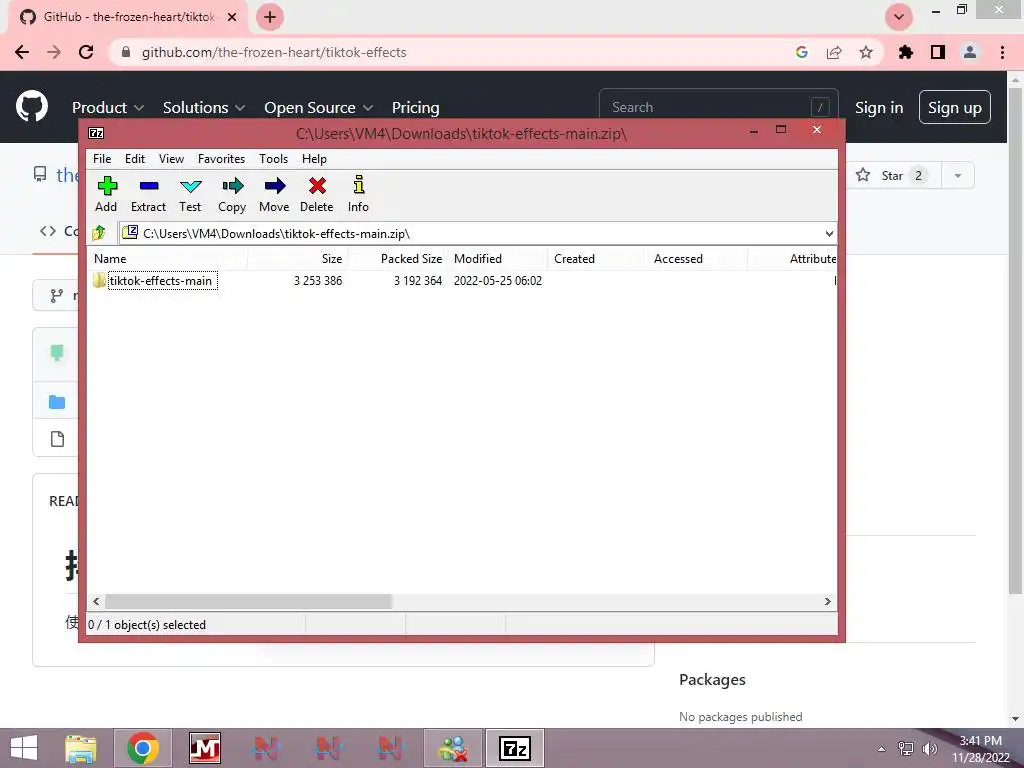The height and width of the screenshot is (768, 1024).
Task: Click the browser page vertical scrollbar
Action: [x=1016, y=340]
